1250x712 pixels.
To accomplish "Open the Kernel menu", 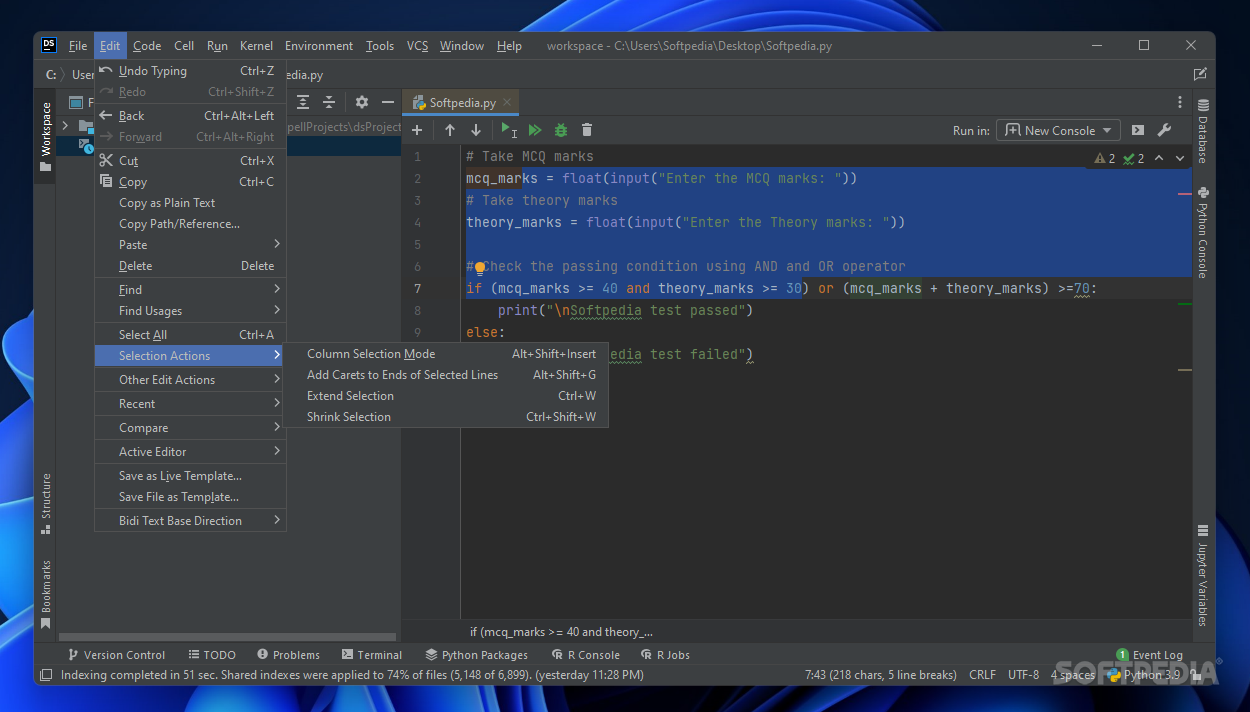I will tap(256, 46).
